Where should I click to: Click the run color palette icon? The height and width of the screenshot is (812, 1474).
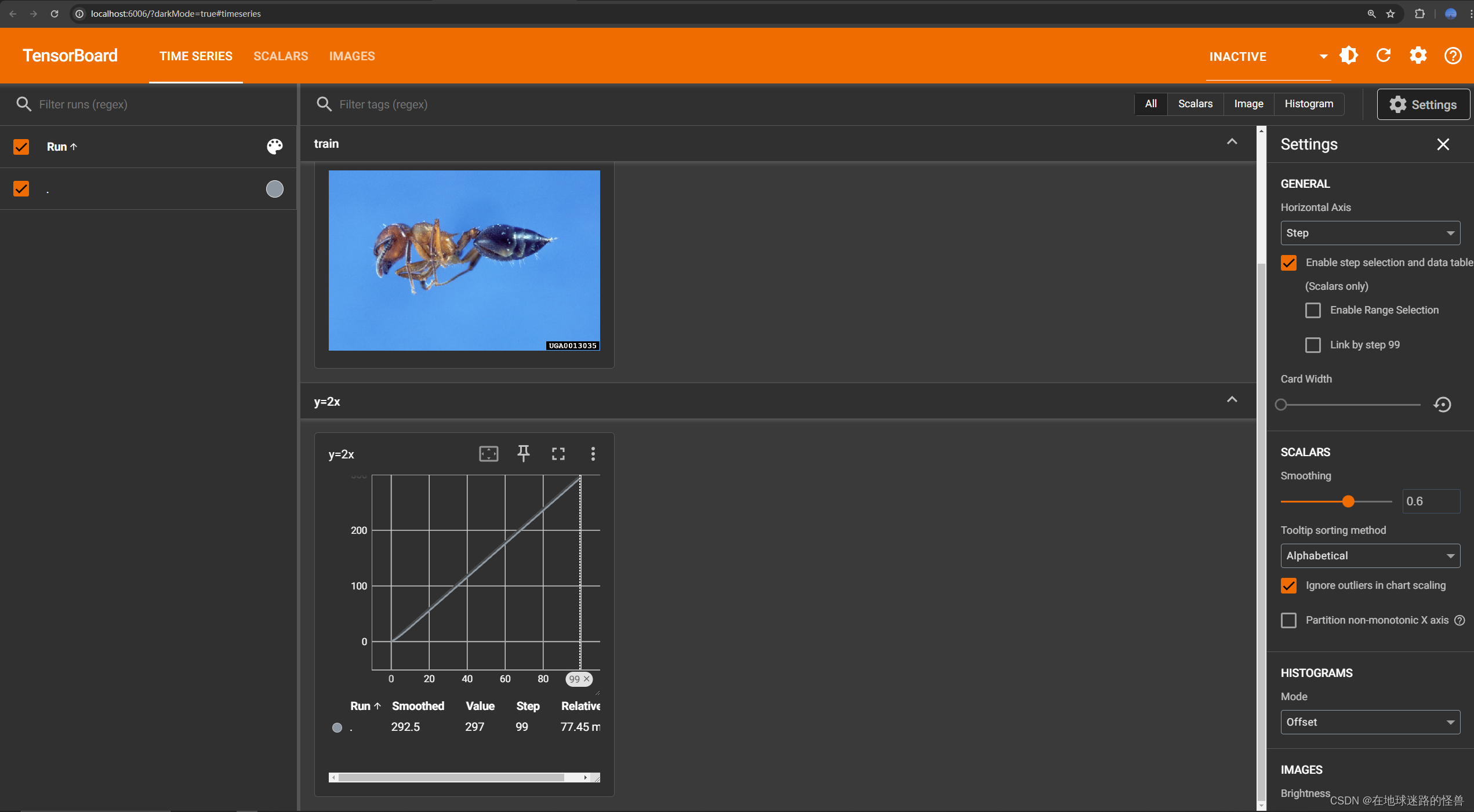[275, 147]
